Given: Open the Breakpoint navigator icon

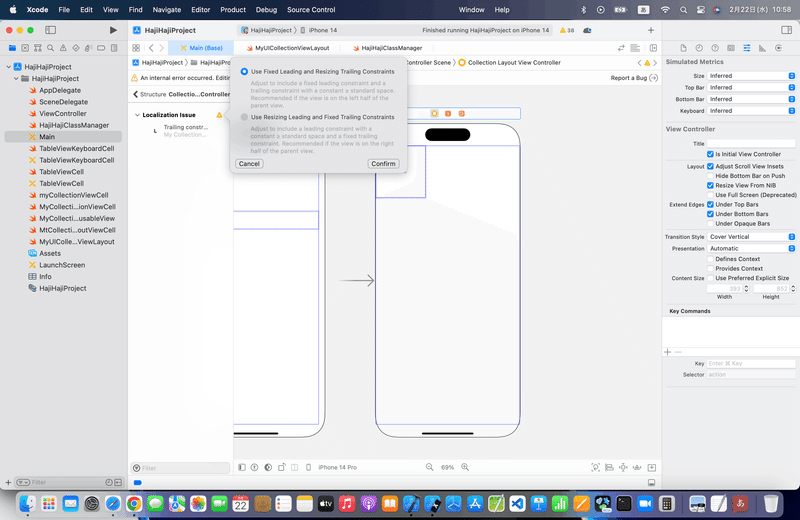Looking at the screenshot, I should (101, 48).
